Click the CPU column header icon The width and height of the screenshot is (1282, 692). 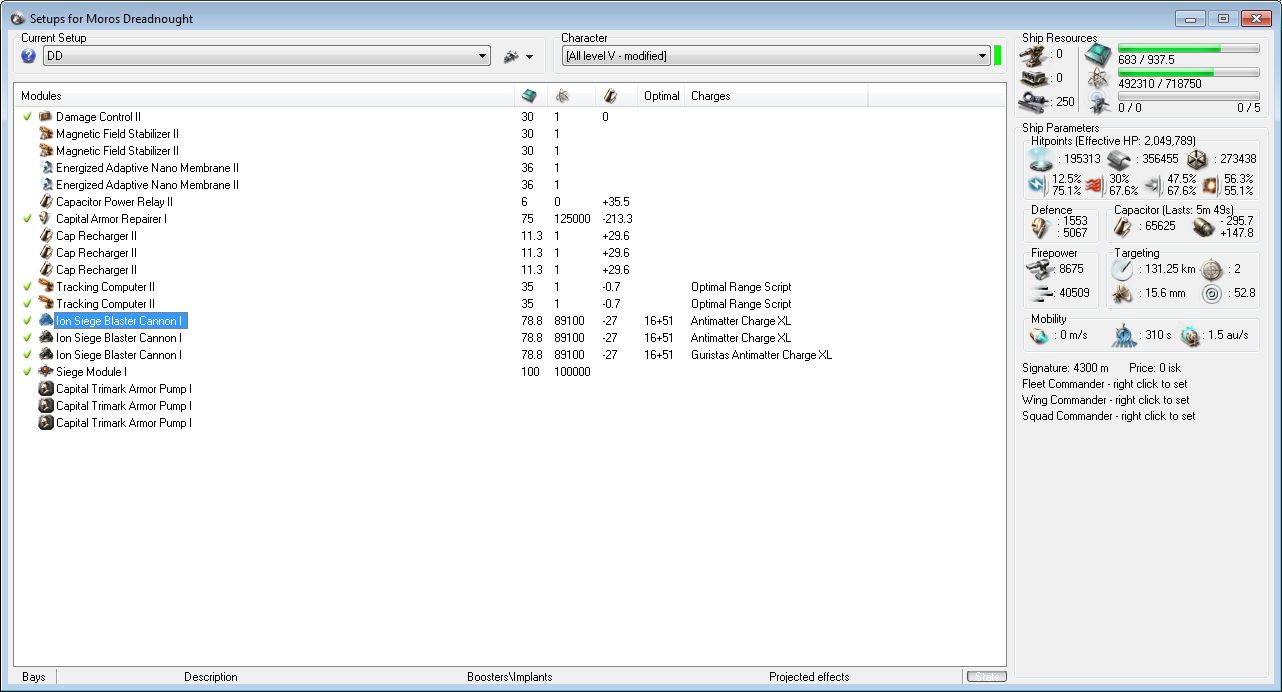coord(529,96)
